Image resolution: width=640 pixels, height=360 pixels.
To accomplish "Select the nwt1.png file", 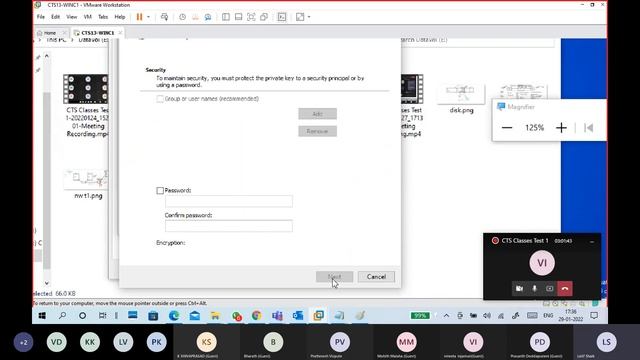I will click(x=88, y=184).
